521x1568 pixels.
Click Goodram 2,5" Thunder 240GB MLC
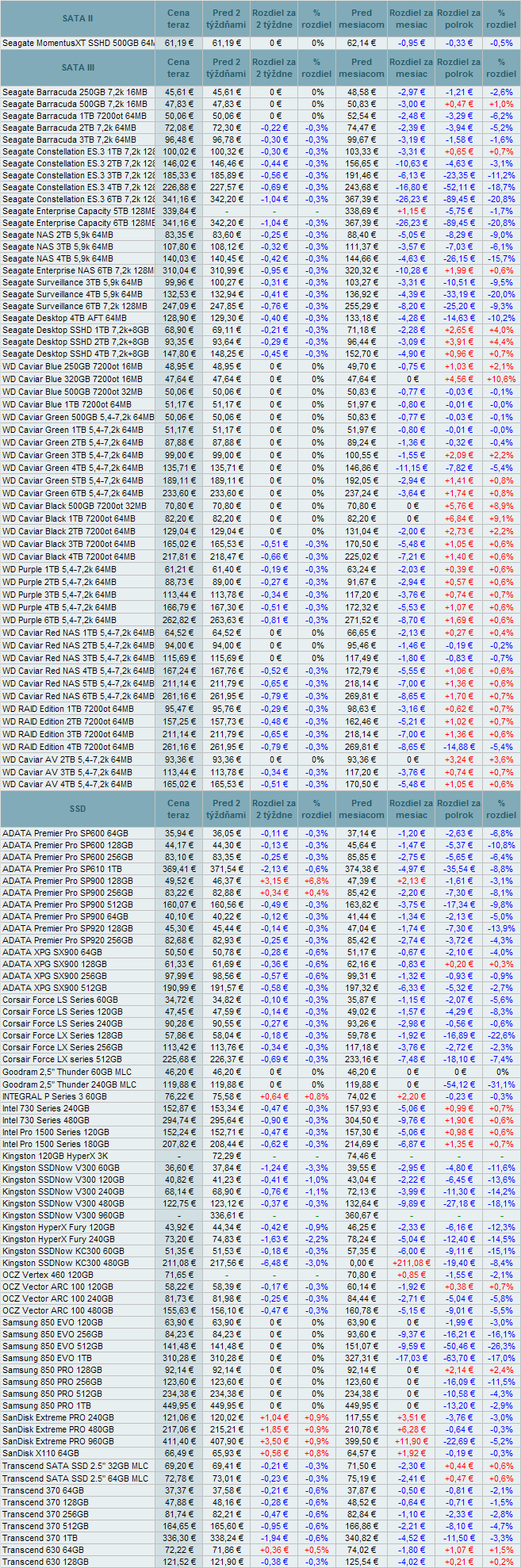70,1084
